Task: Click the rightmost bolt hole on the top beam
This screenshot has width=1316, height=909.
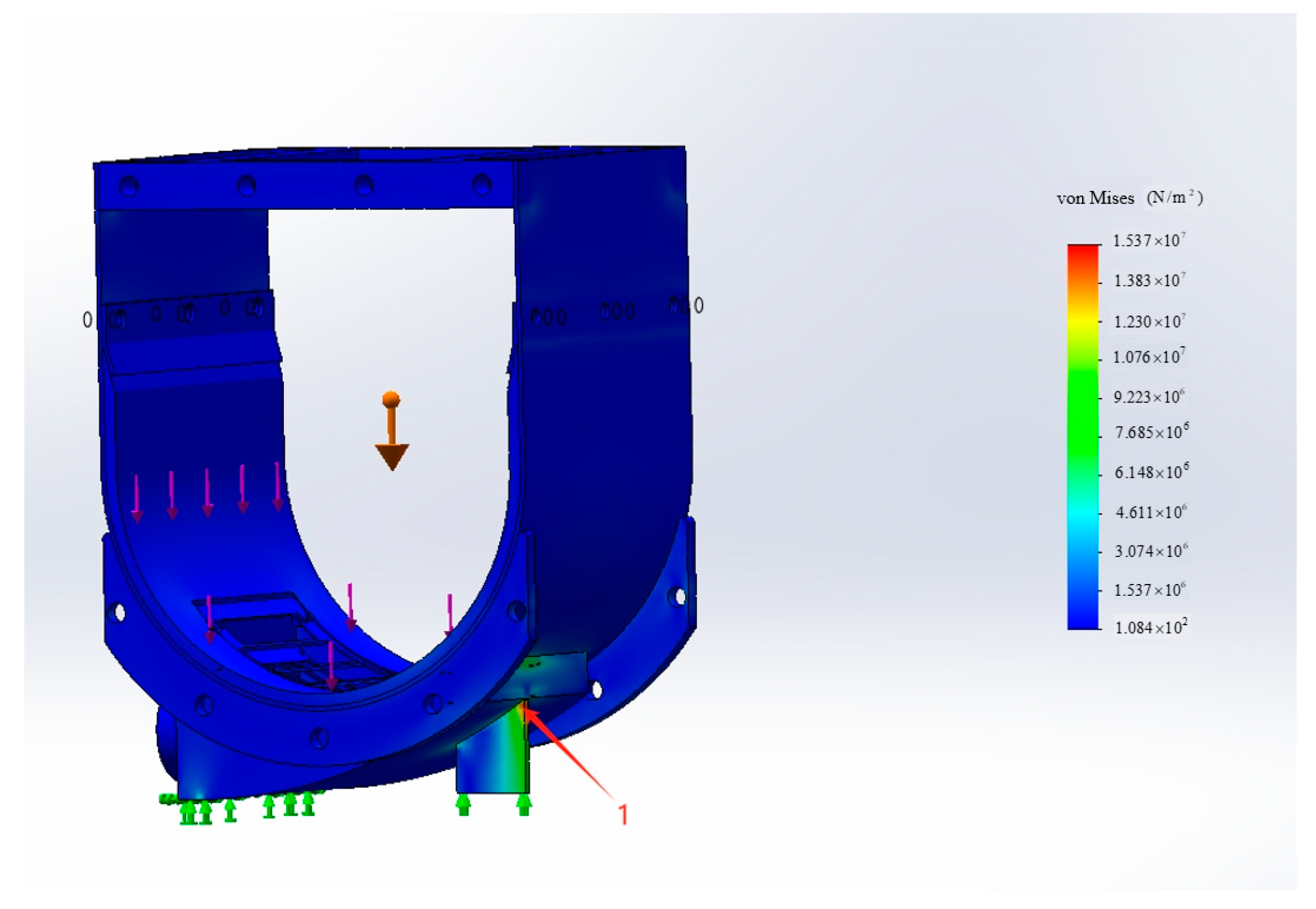Action: tap(481, 184)
